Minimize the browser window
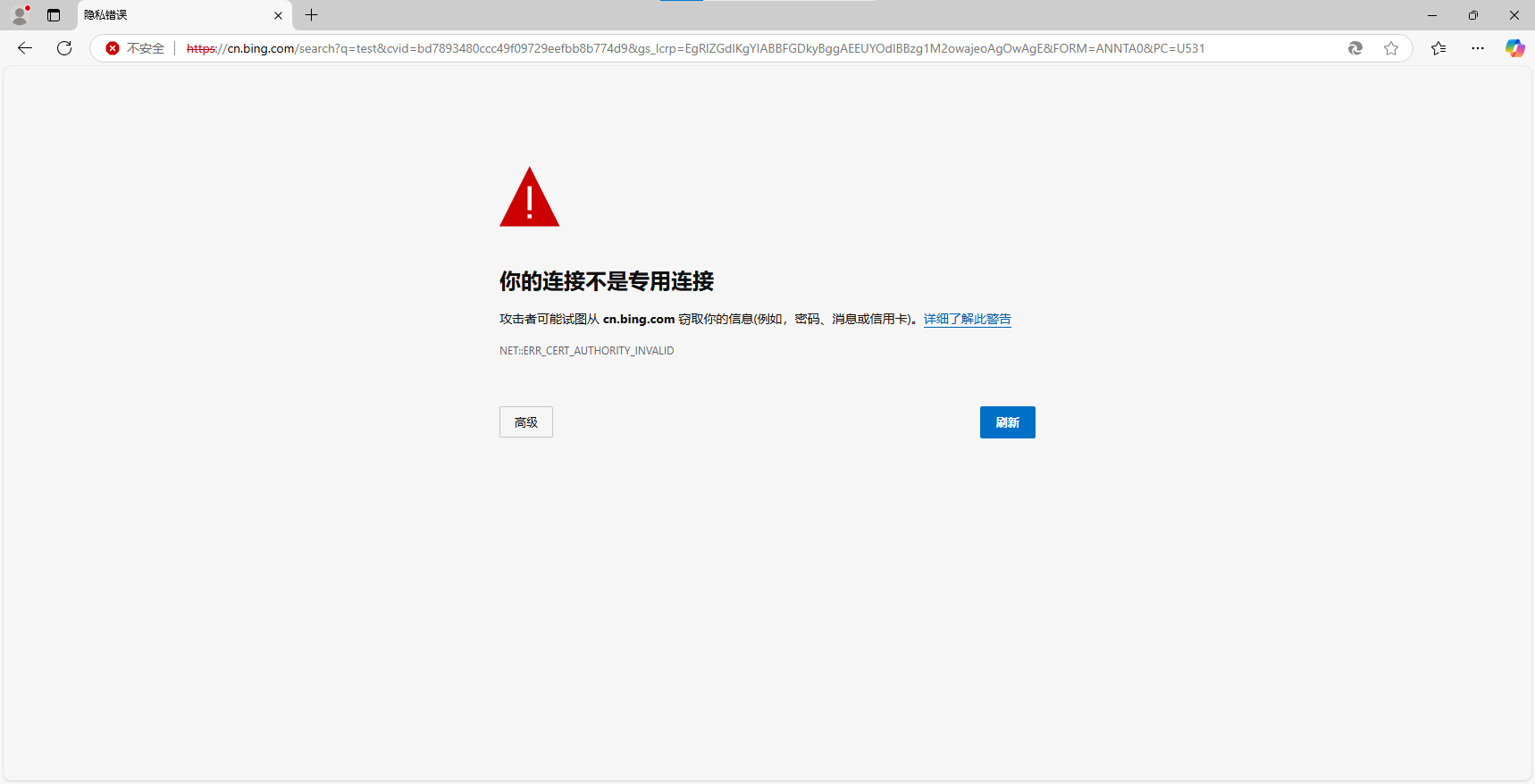 pos(1432,15)
